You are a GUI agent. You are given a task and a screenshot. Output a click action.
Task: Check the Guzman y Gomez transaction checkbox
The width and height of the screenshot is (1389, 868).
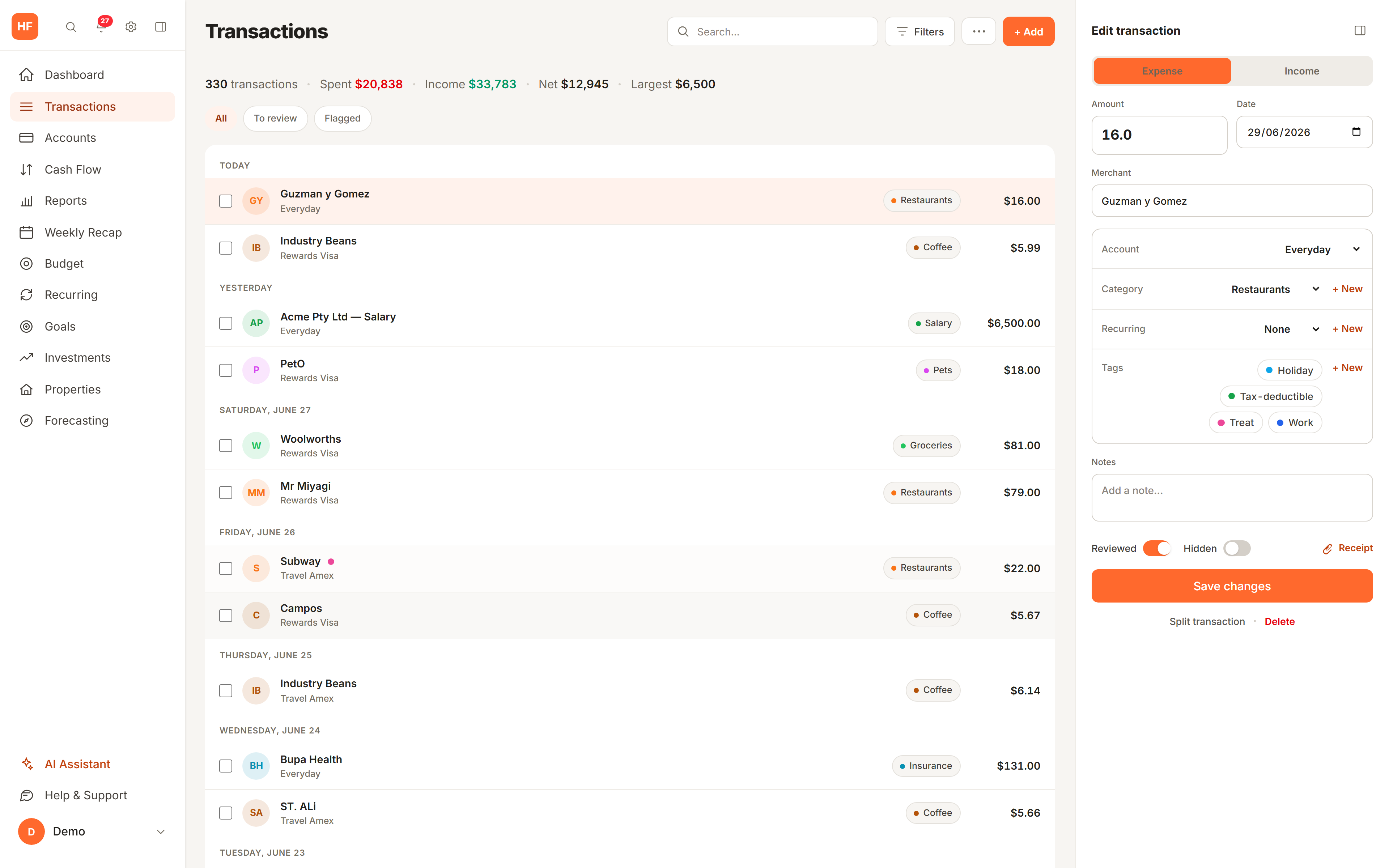coord(226,201)
